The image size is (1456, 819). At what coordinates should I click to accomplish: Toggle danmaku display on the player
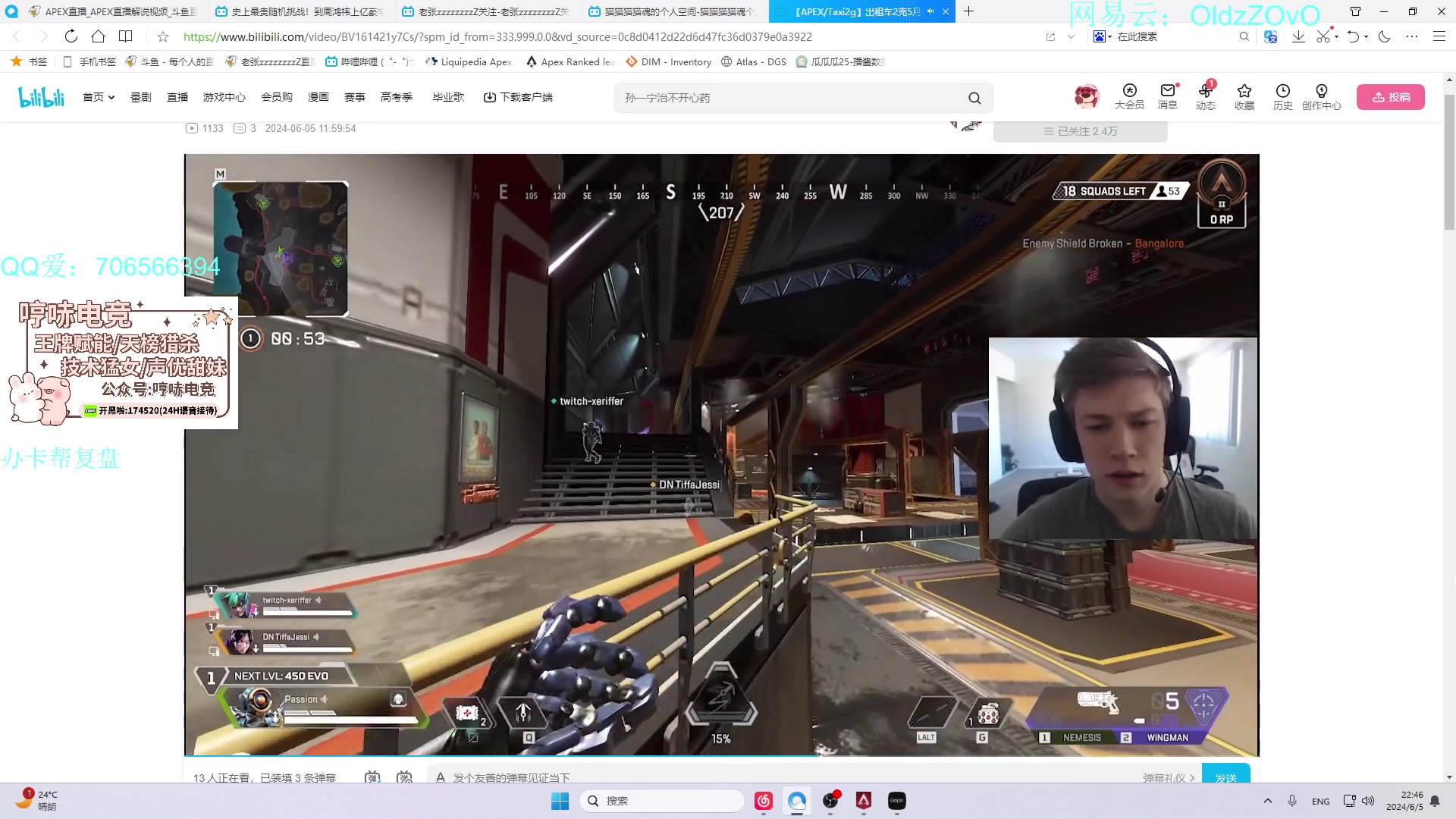pos(372,777)
